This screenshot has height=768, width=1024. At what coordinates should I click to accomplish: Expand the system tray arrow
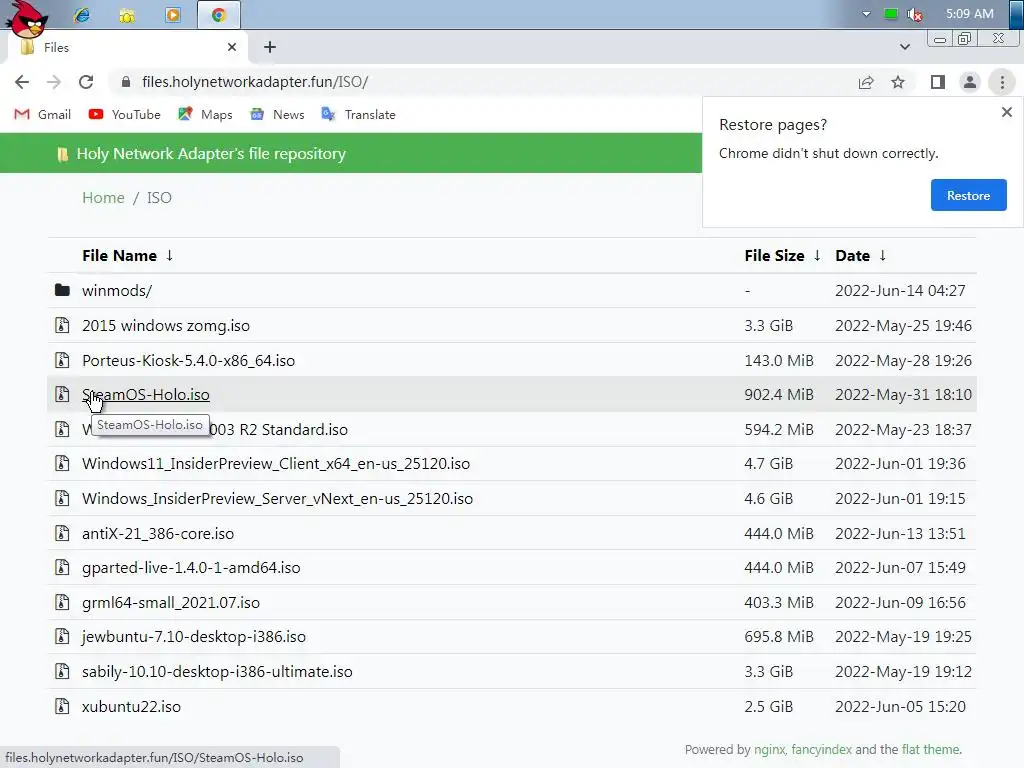pyautogui.click(x=867, y=14)
